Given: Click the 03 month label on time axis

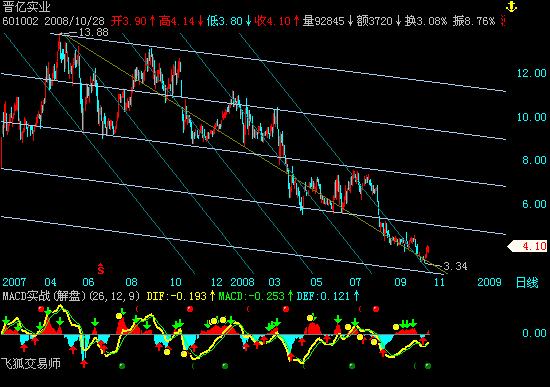Looking at the screenshot, I should point(275,282).
